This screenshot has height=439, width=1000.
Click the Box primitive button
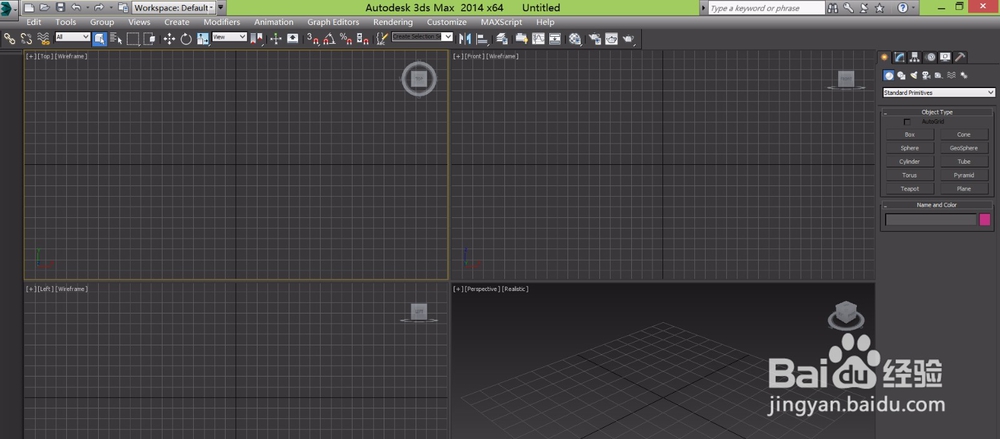pyautogui.click(x=909, y=135)
